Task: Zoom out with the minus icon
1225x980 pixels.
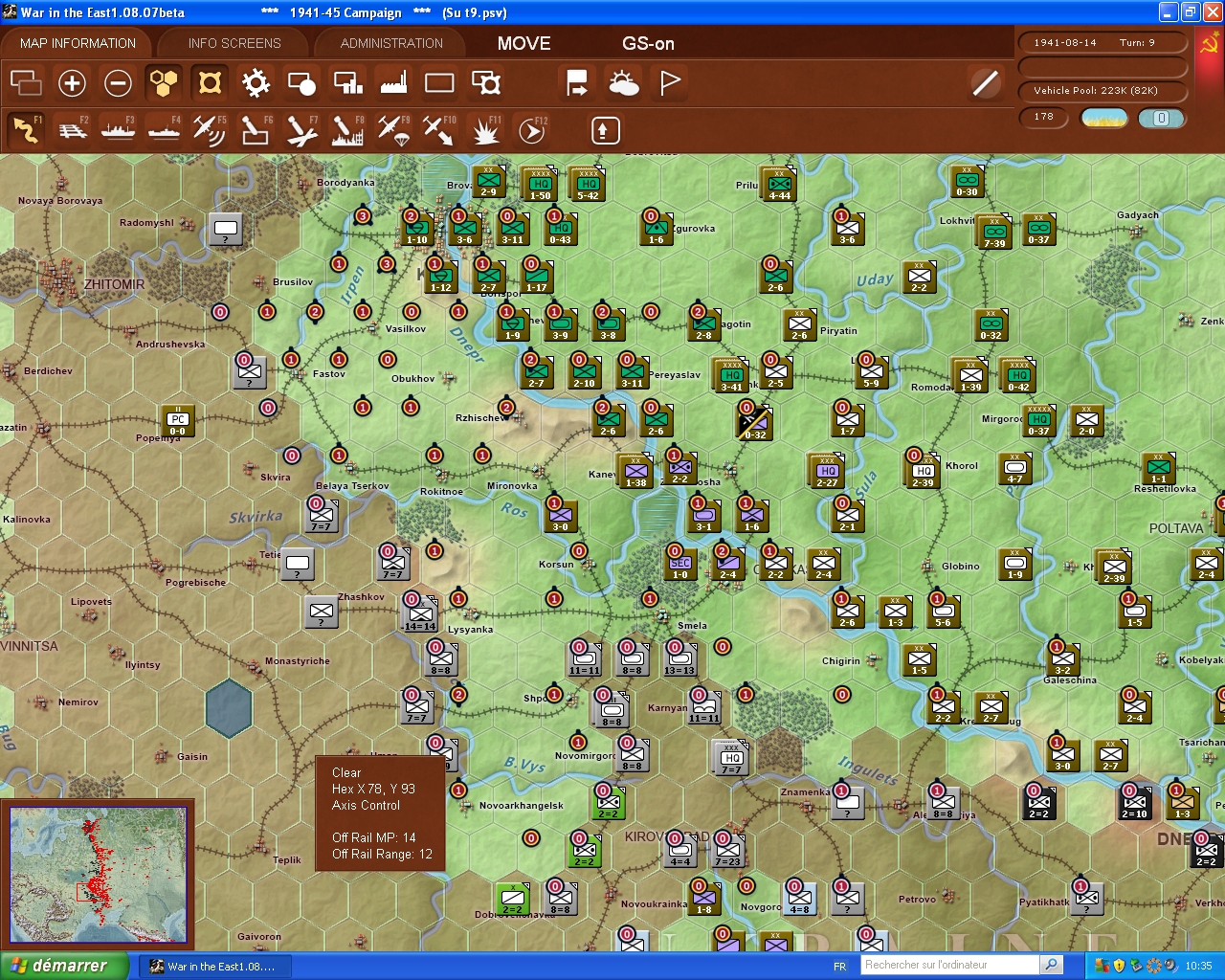Action: tap(118, 83)
